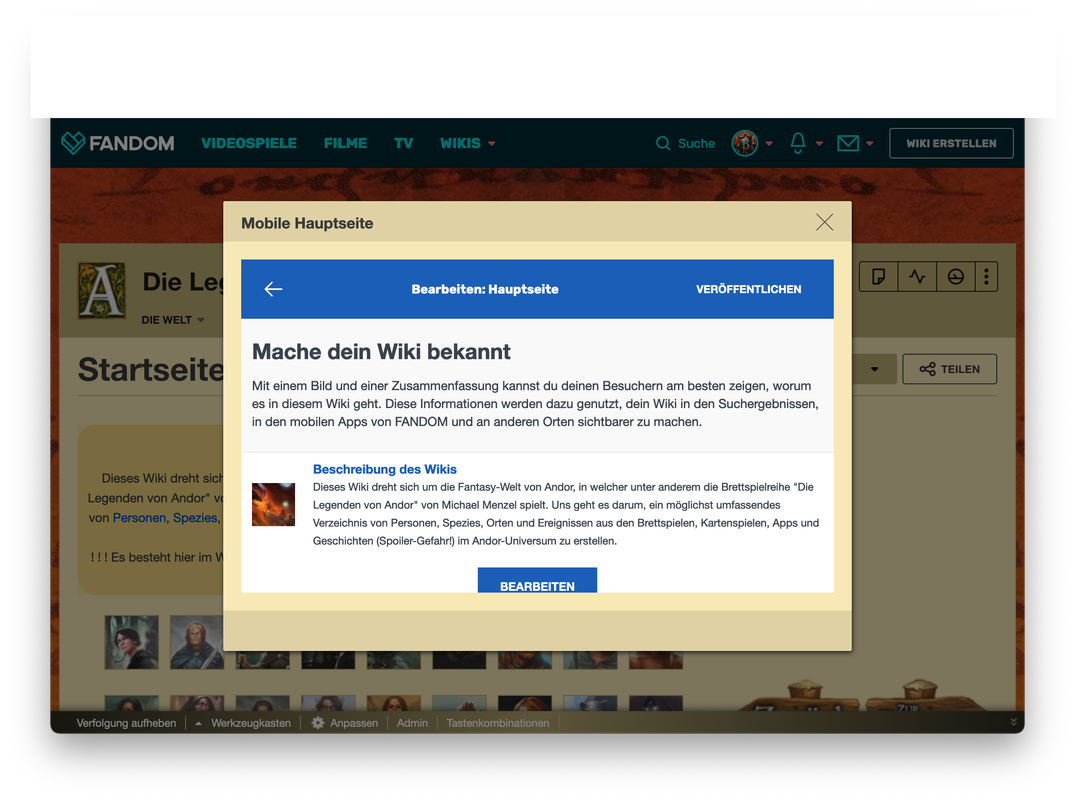Expand the notifications dropdown arrow
The height and width of the screenshot is (800, 1075).
coord(819,144)
